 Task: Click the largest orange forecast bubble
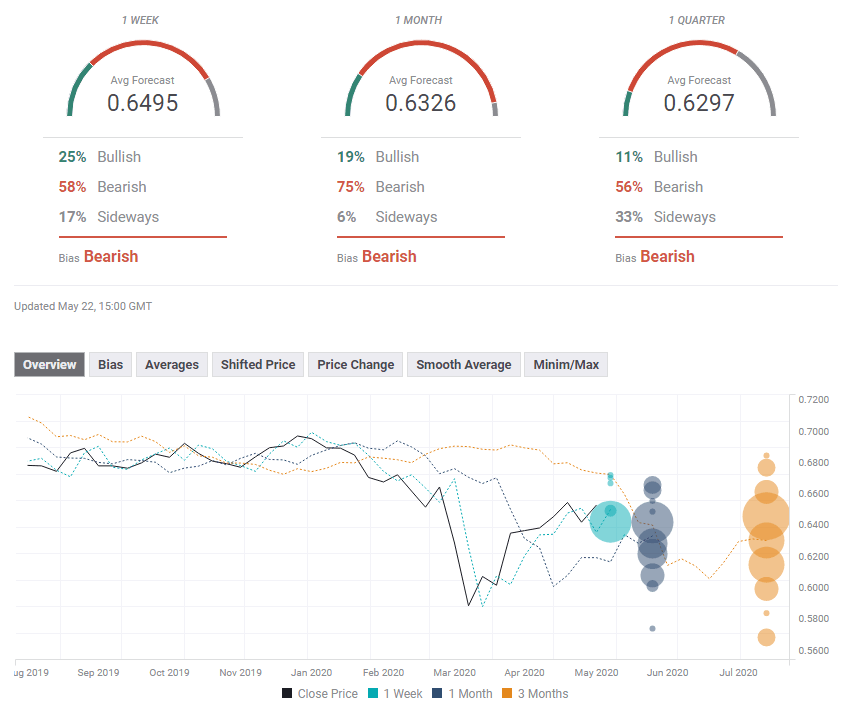(x=767, y=517)
